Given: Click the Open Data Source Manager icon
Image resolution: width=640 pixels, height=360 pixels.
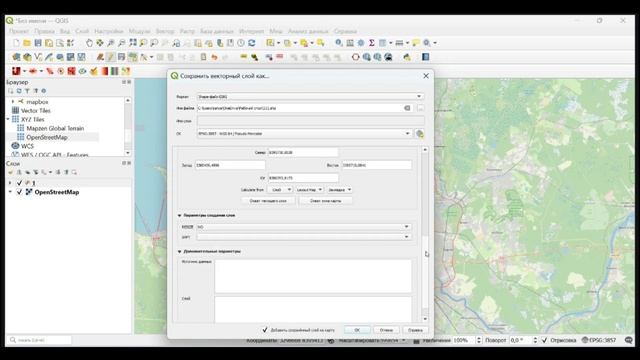Looking at the screenshot, I should pos(16,57).
